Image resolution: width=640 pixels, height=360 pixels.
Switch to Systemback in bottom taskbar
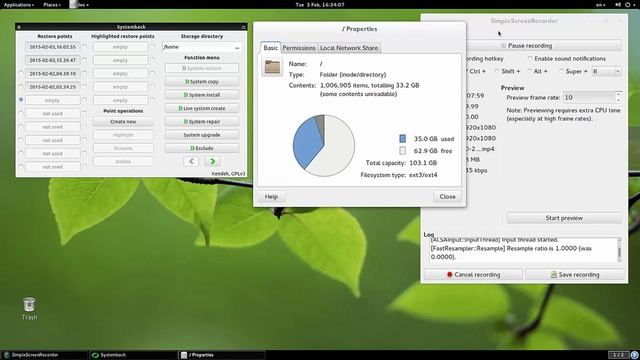pyautogui.click(x=133, y=355)
